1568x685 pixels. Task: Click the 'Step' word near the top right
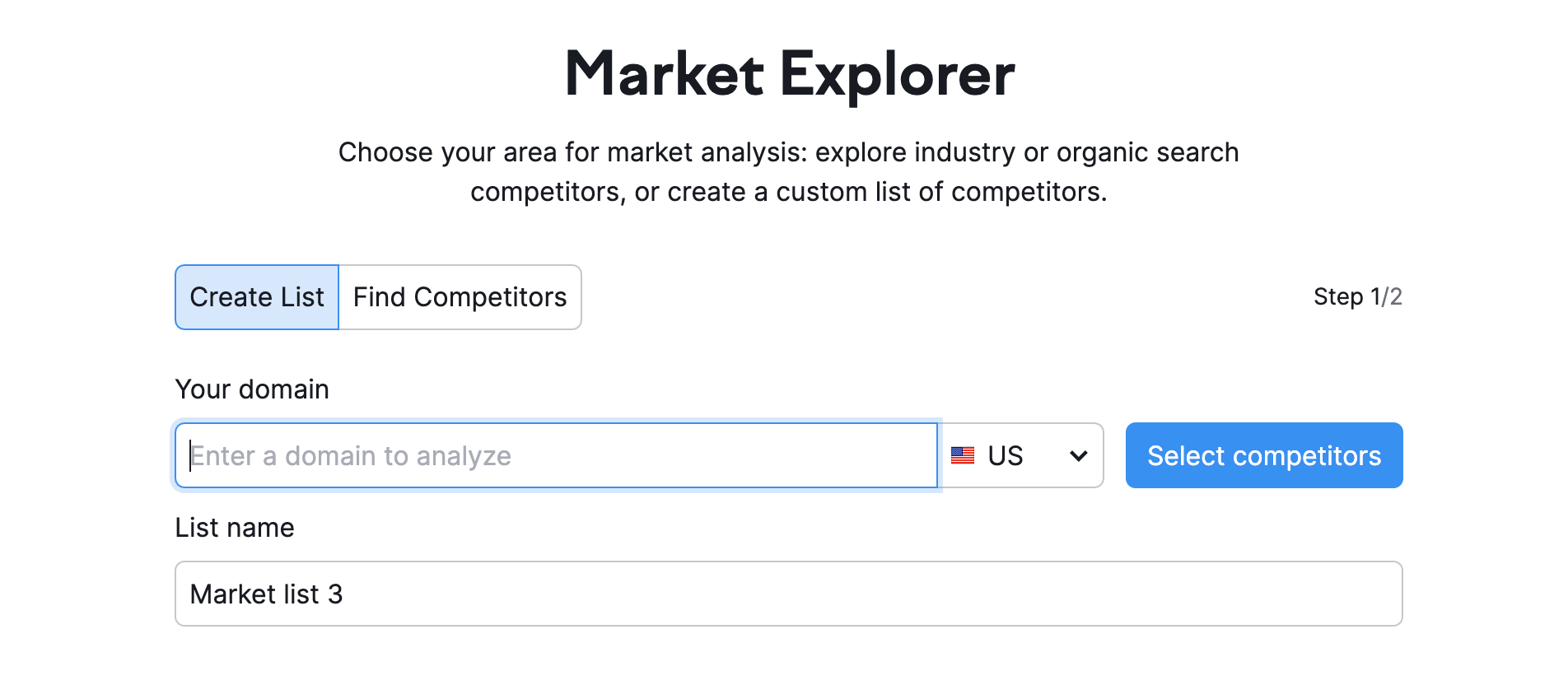point(1338,296)
